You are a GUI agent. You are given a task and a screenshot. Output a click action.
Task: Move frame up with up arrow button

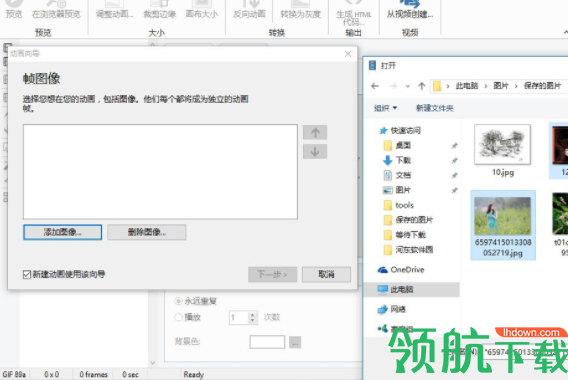(x=315, y=133)
